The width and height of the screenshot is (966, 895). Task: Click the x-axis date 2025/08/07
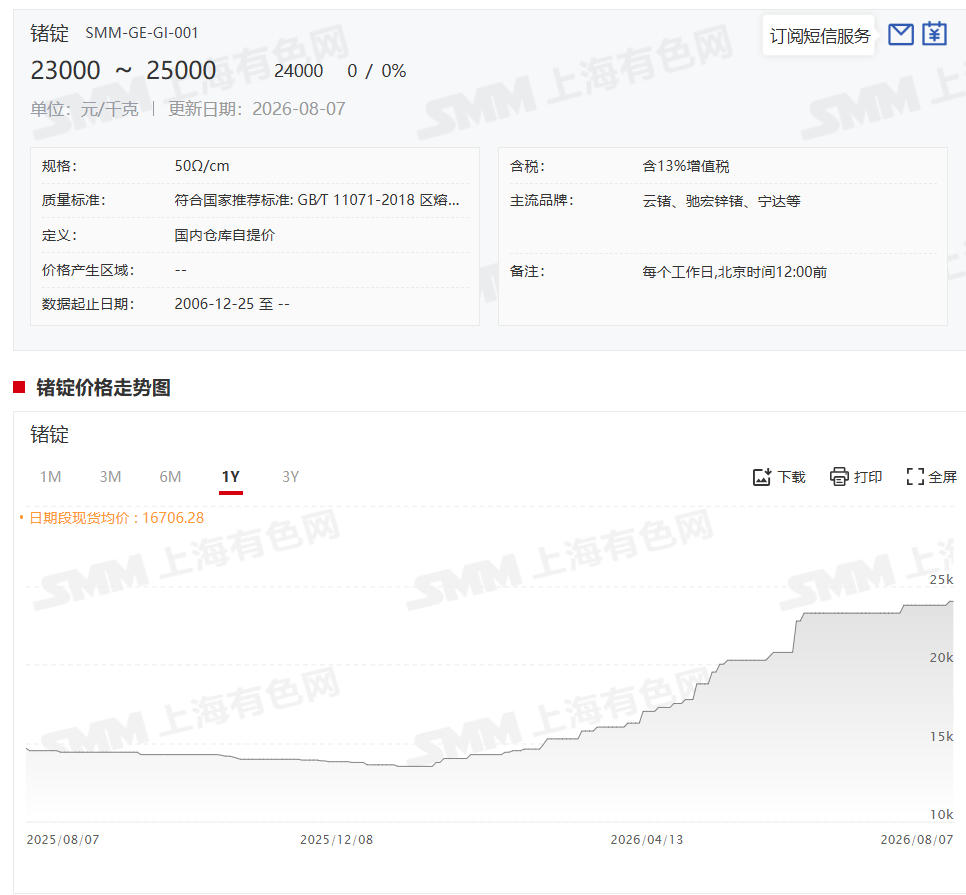63,840
